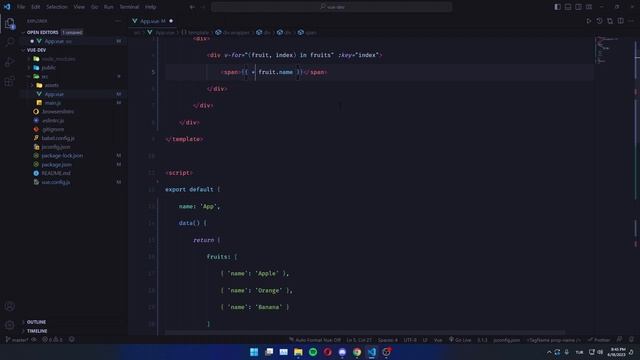
Task: Go forward using navigation arrow
Action: pyautogui.click(x=203, y=7)
